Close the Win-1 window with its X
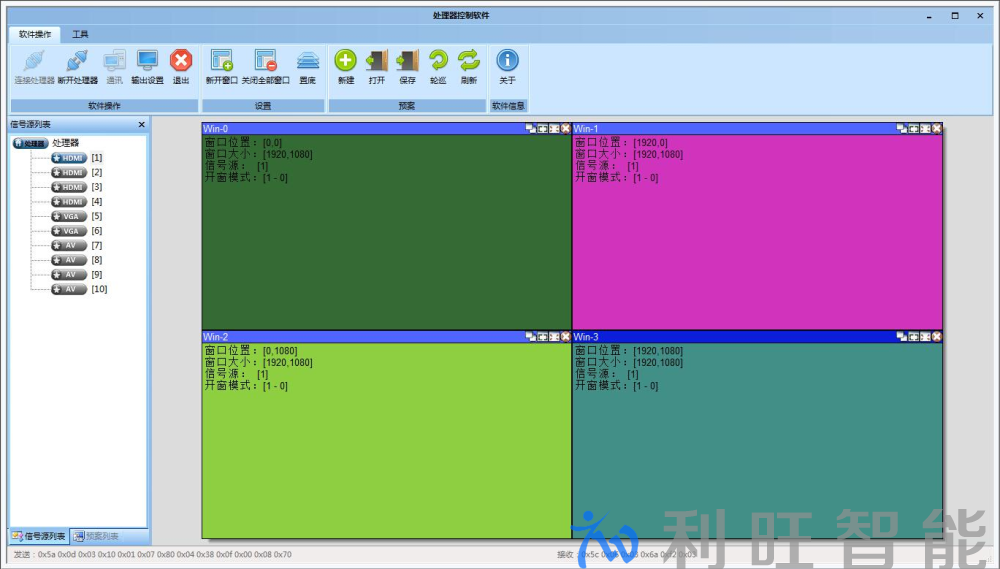 tap(936, 129)
